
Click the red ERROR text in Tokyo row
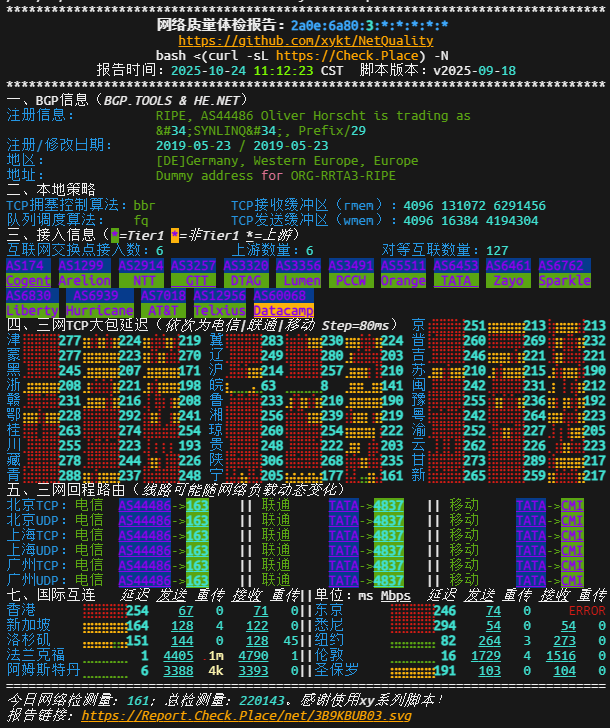[x=587, y=610]
